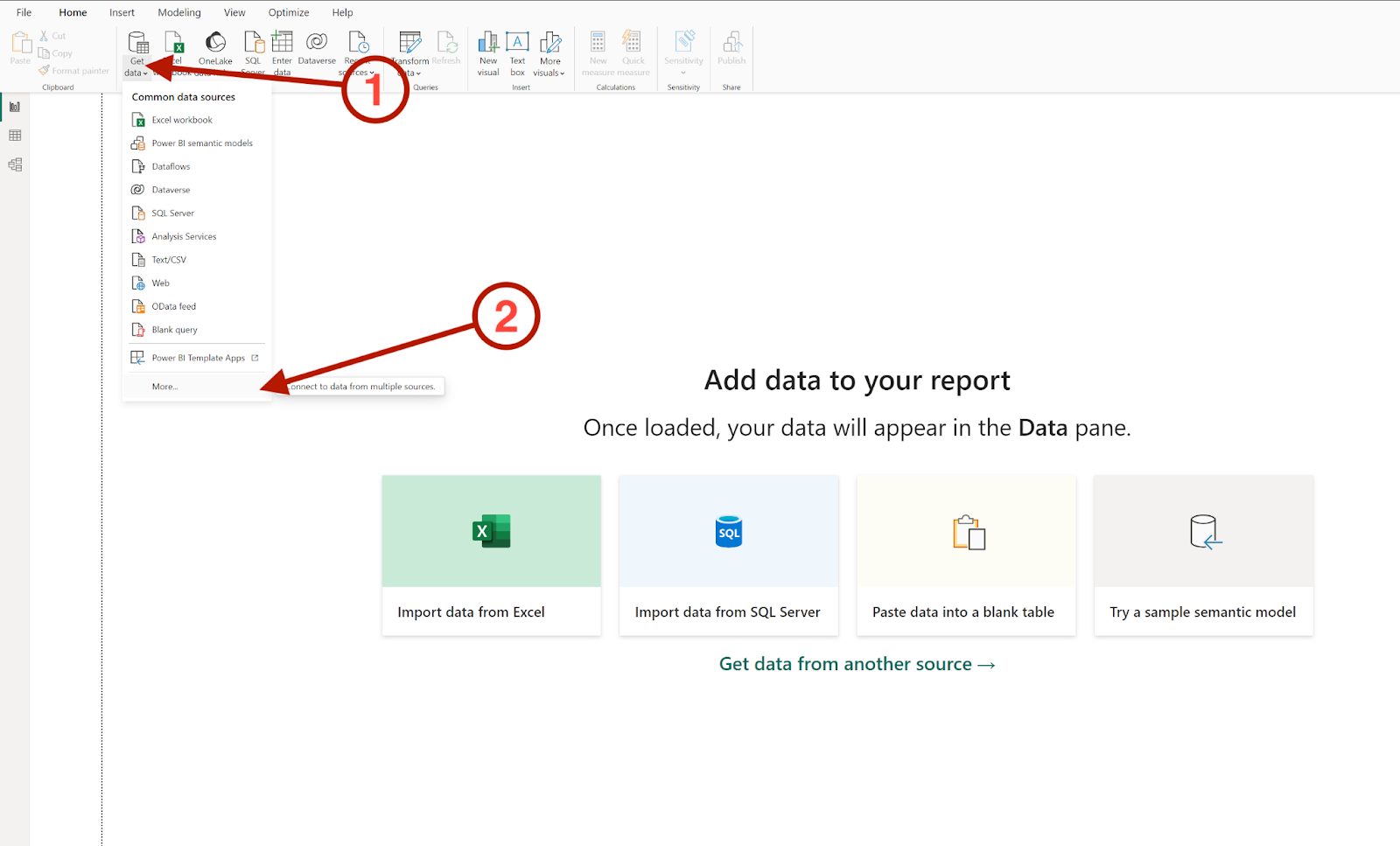Viewport: 1400px width, 846px height.
Task: Open the Help ribbon tab
Action: click(x=342, y=12)
